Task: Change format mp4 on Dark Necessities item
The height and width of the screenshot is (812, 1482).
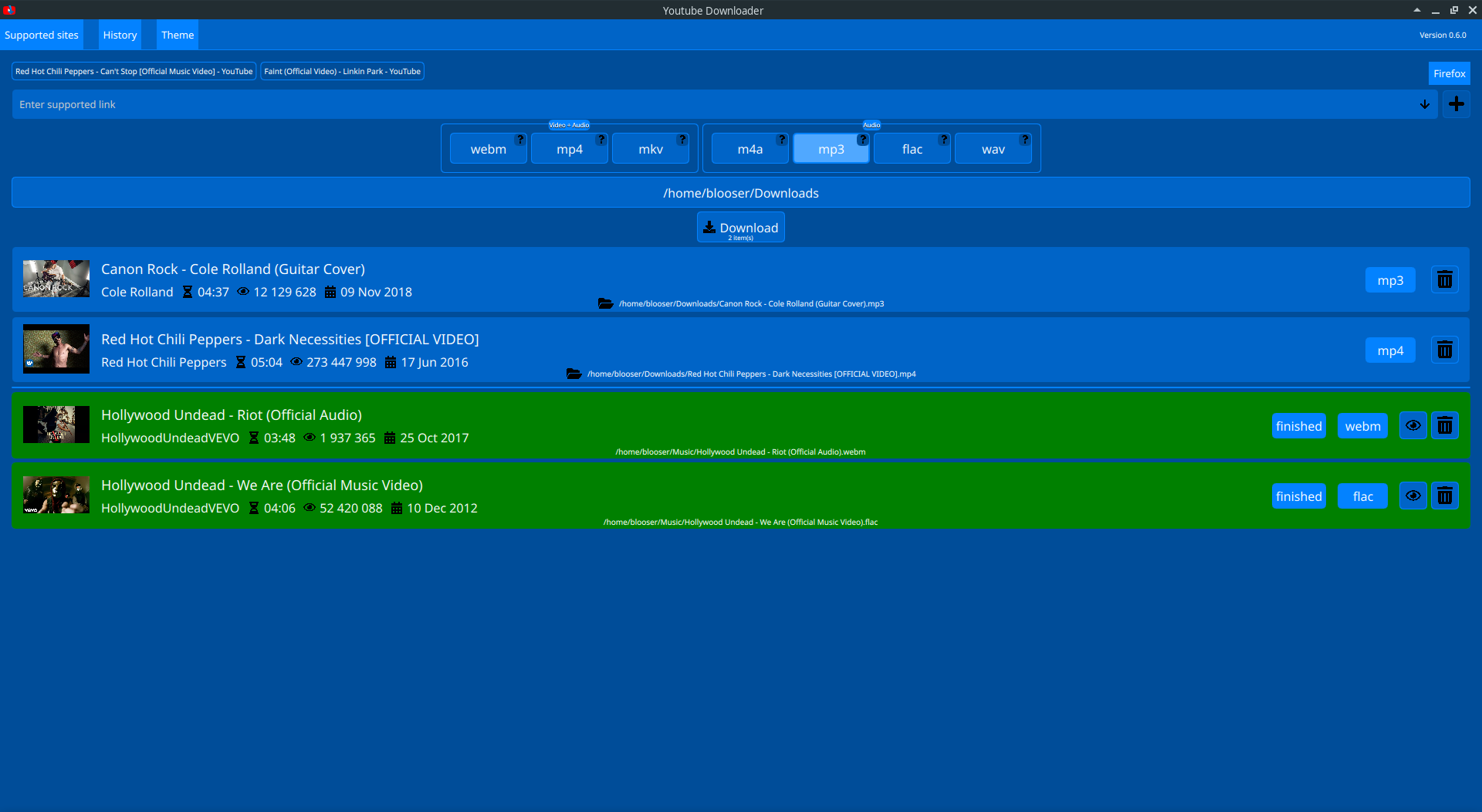Action: [1390, 350]
